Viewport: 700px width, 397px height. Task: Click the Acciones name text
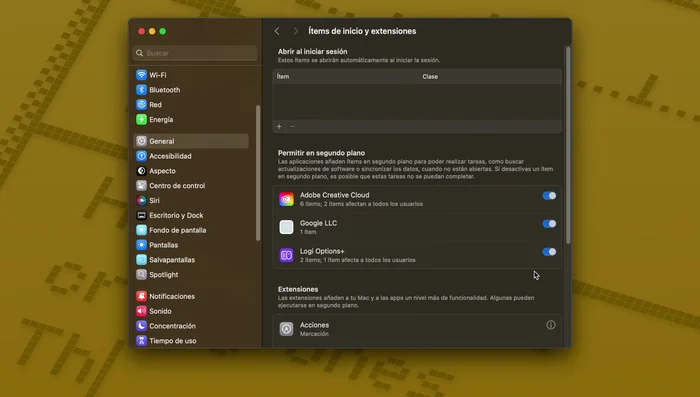pos(314,325)
